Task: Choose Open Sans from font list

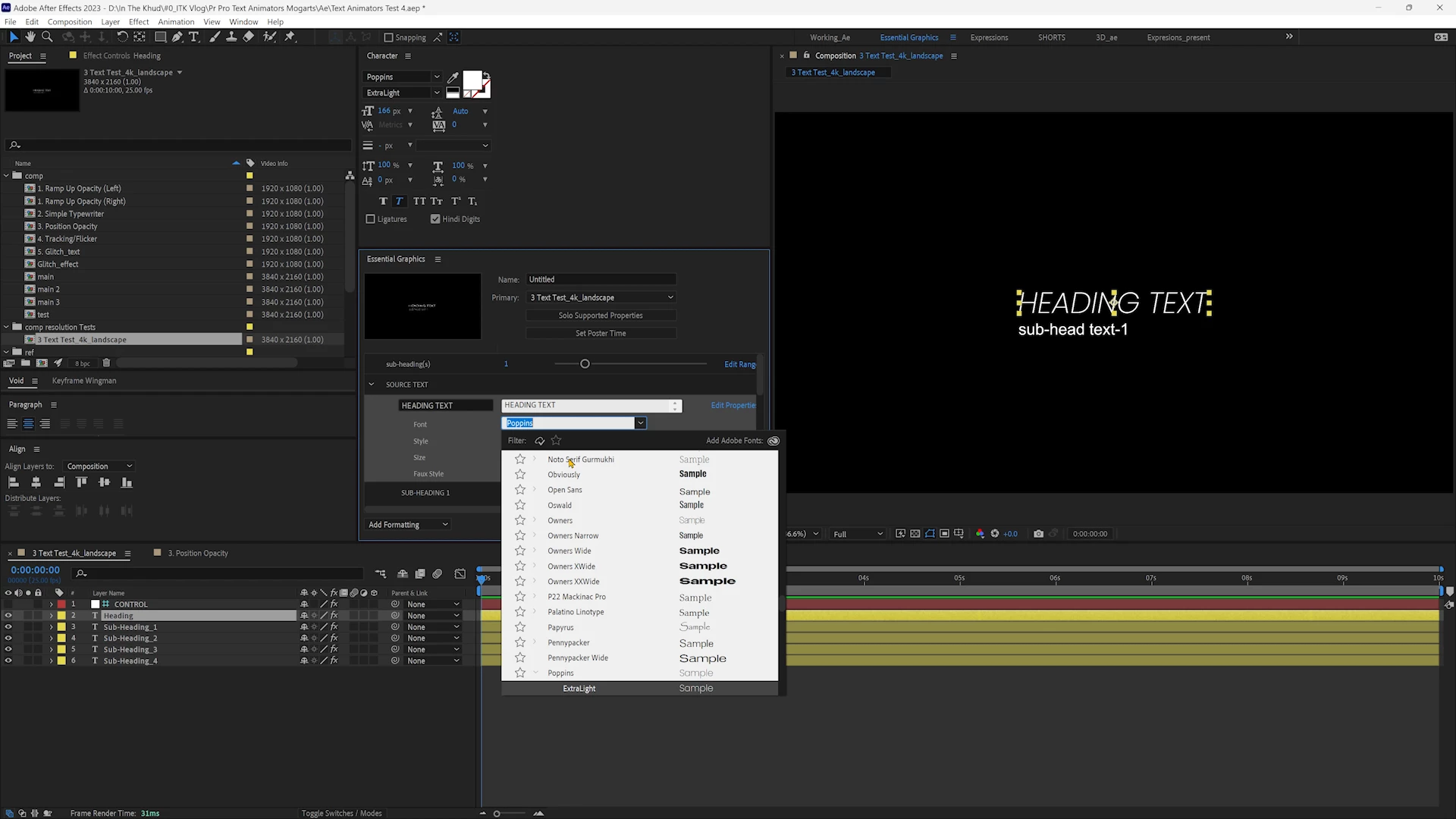Action: (565, 490)
